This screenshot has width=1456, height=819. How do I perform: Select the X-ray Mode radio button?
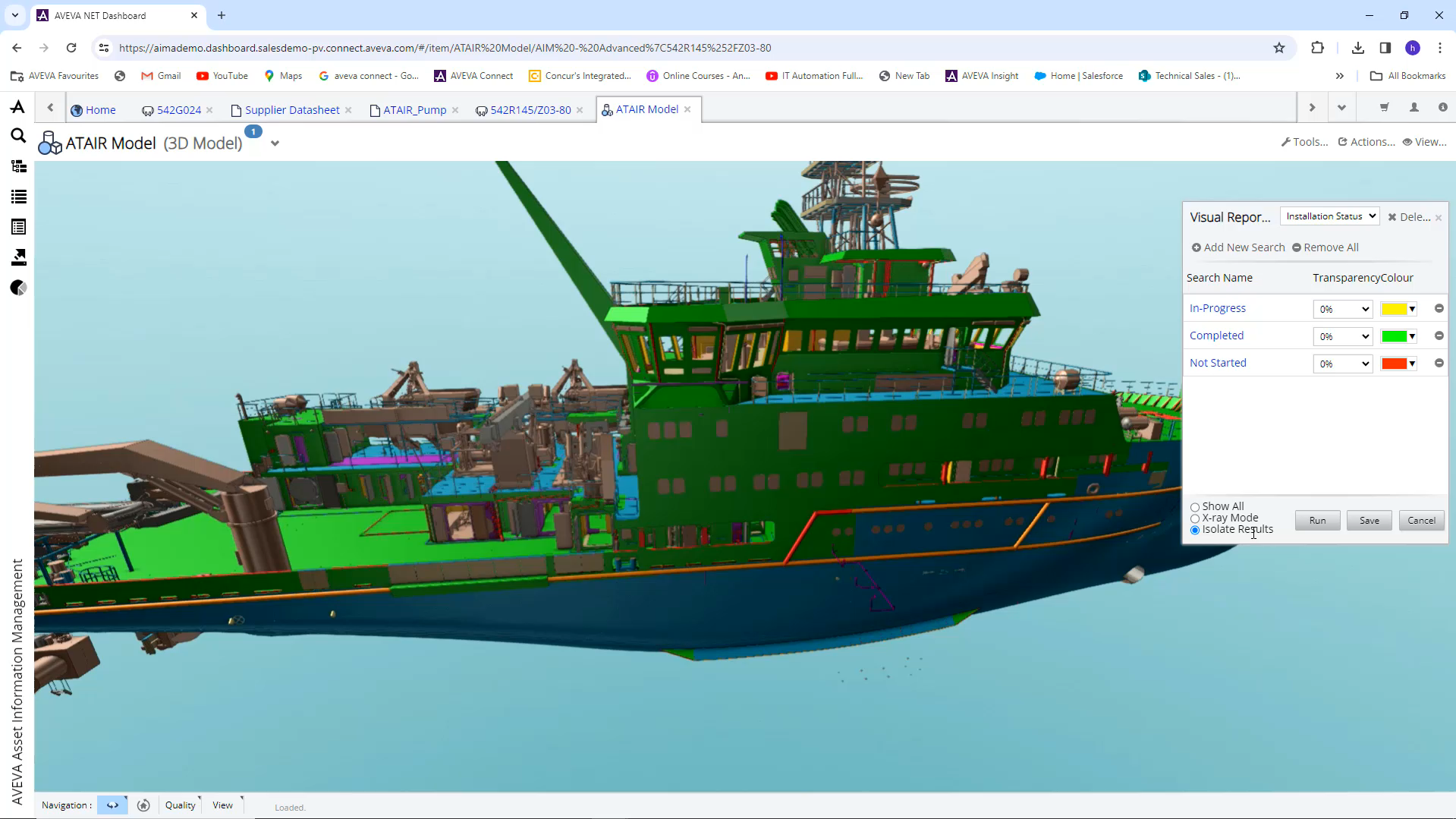(x=1195, y=518)
